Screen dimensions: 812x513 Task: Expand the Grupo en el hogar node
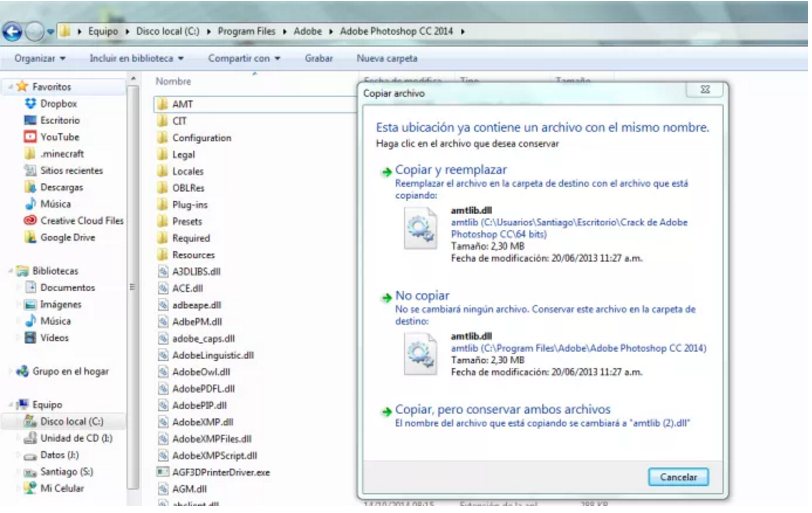click(10, 371)
